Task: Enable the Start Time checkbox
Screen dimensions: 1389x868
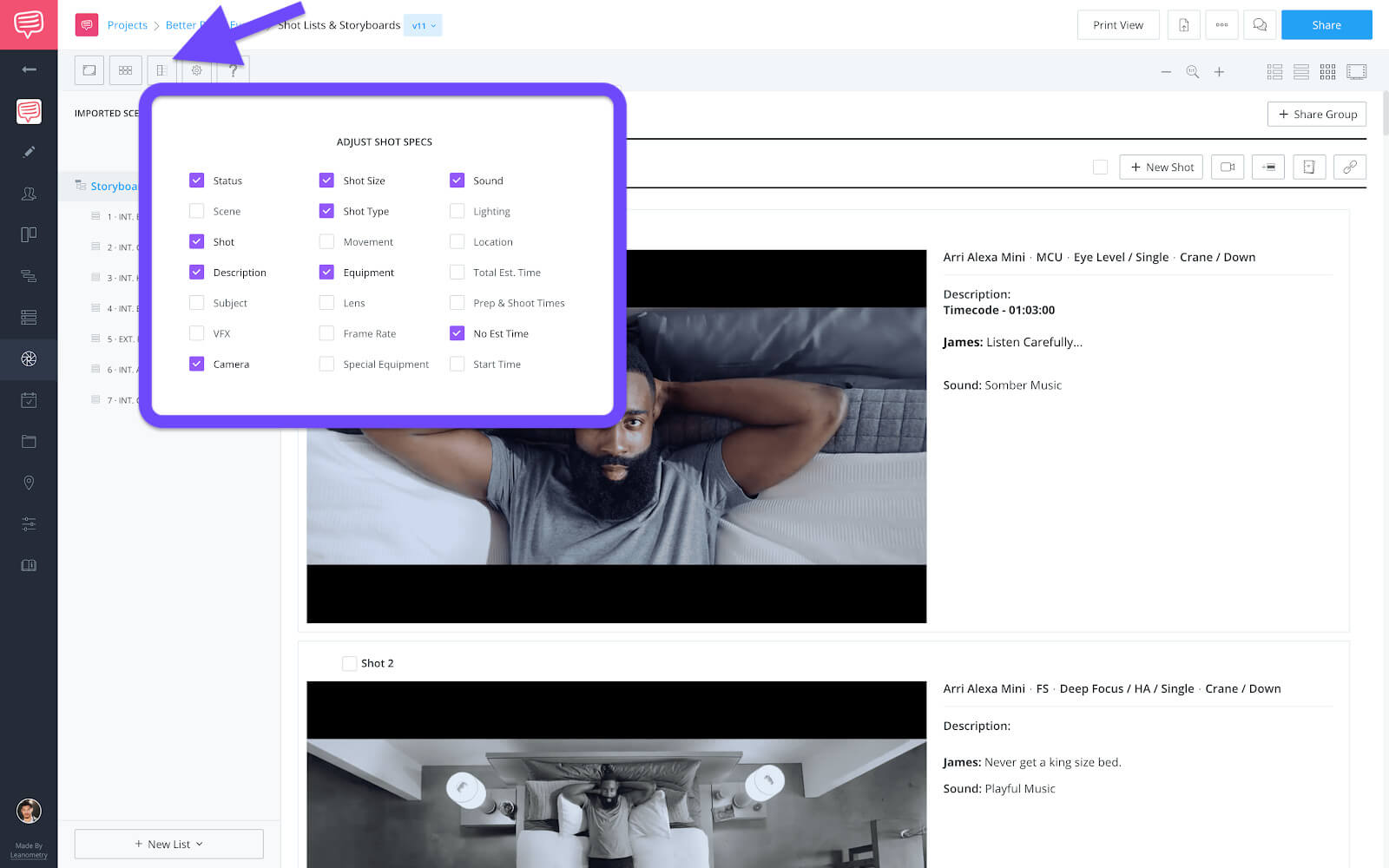Action: coord(457,364)
